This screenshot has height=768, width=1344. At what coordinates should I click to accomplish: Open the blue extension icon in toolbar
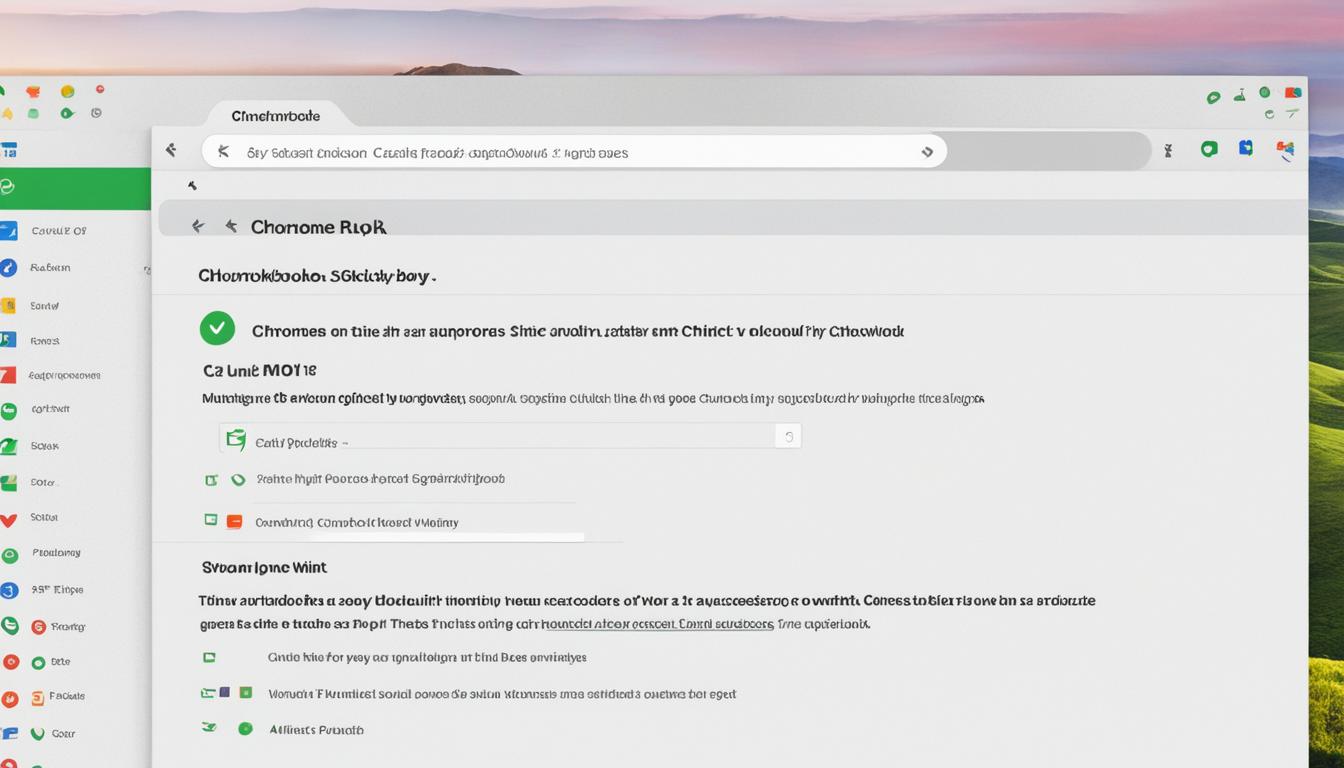1246,148
